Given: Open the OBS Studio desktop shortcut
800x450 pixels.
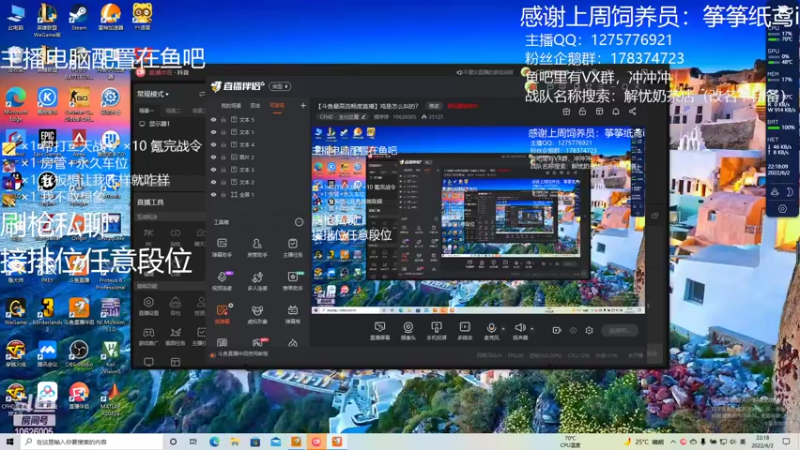Looking at the screenshot, I should tap(79, 354).
